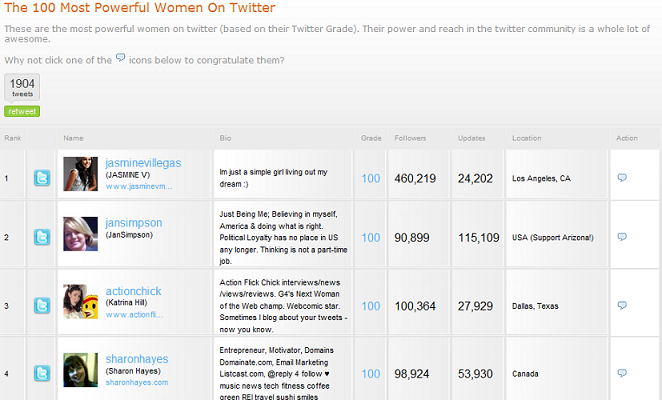The width and height of the screenshot is (662, 400).
Task: Click location 'Canada'
Action: click(x=525, y=374)
